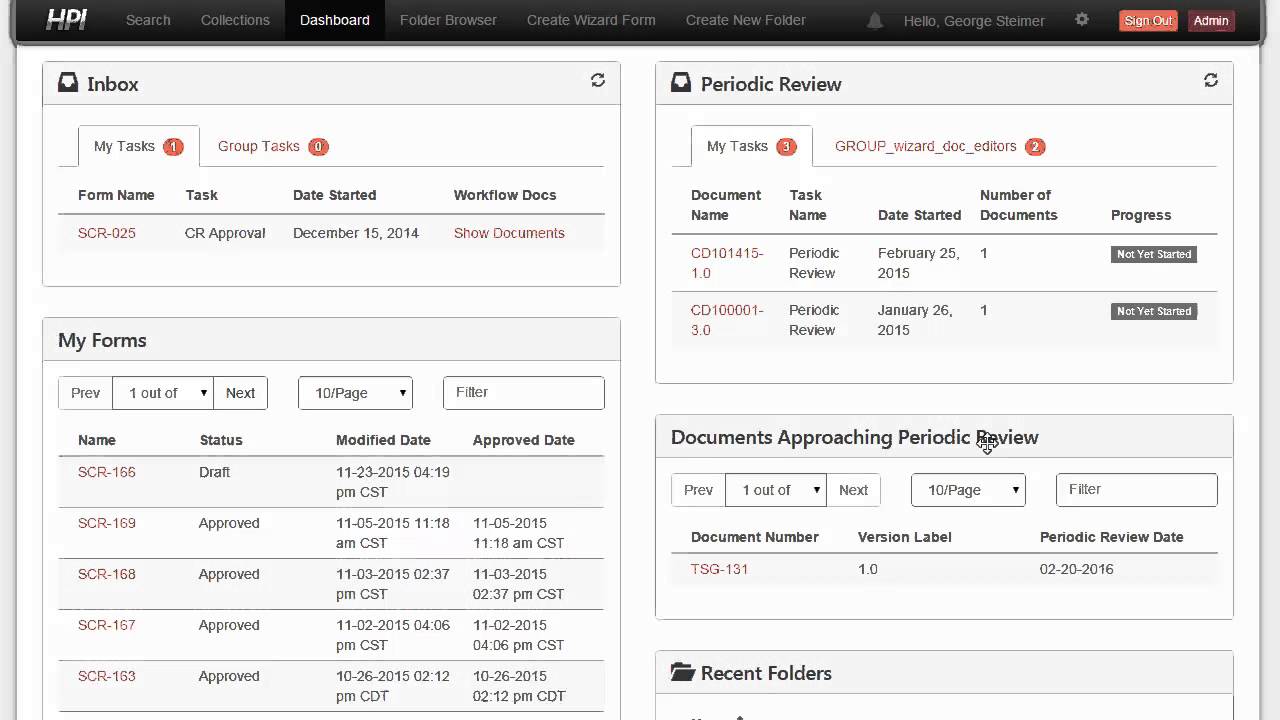
Task: Click the My Forms Name column header
Action: coord(97,440)
